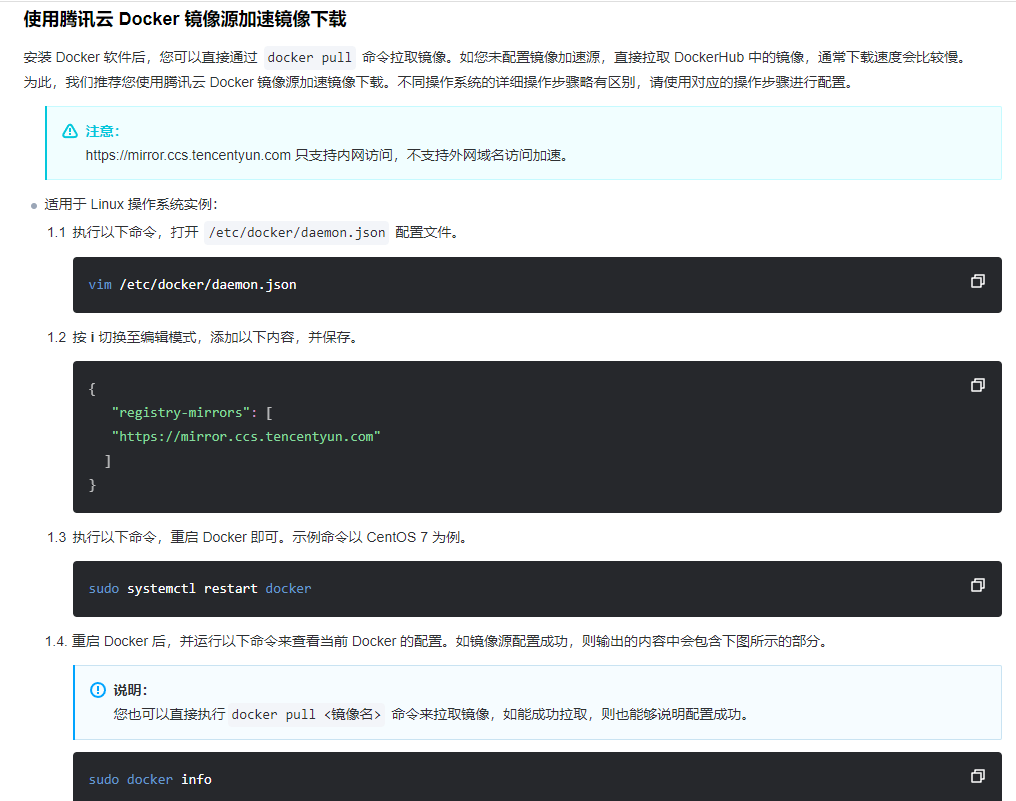
Task: Click the inline code /etc/docker/daemon.json in step 1.1
Action: pos(297,233)
